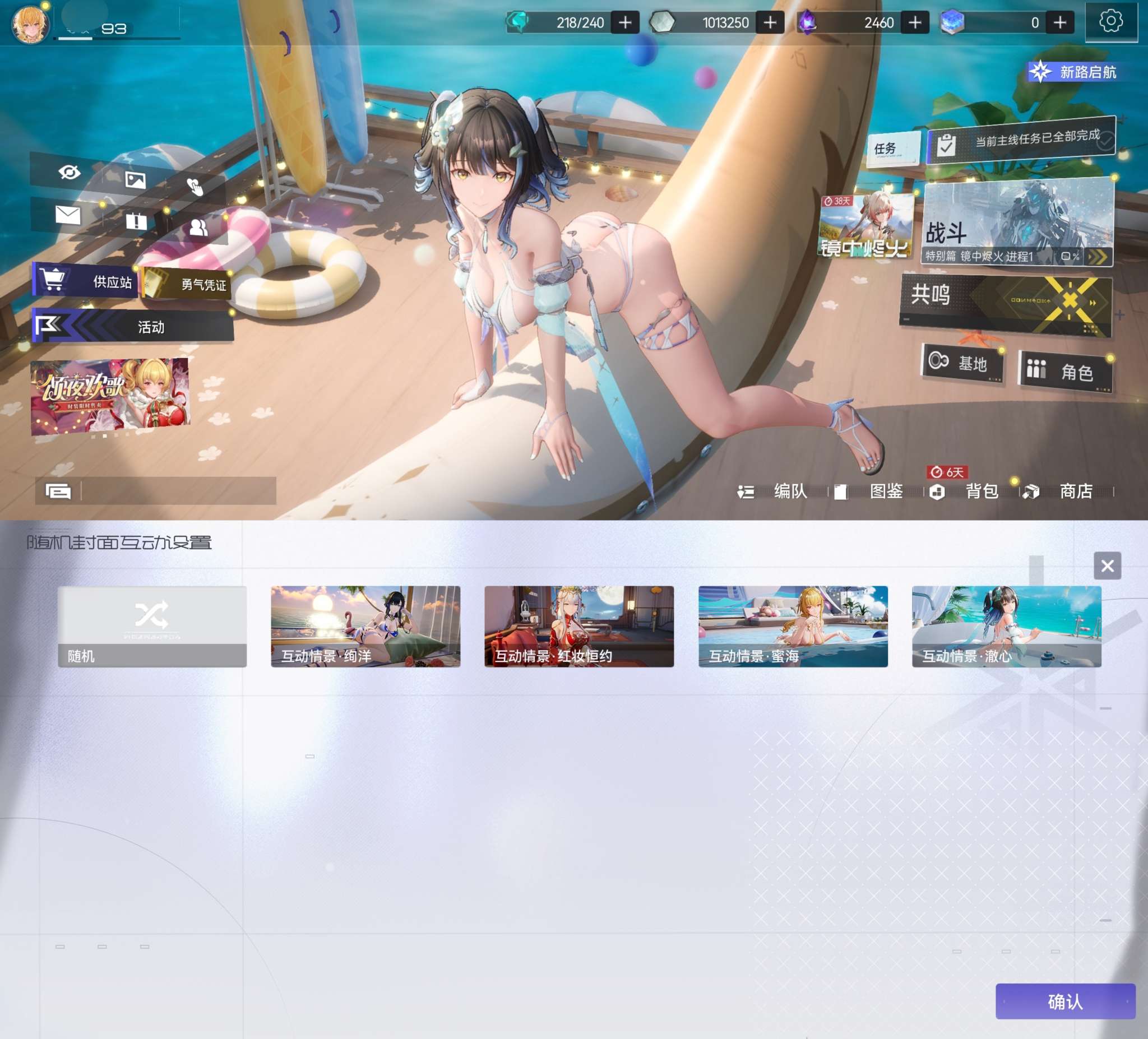Select the 随机 random cover option
Viewport: 1148px width, 1039px height.
click(x=152, y=626)
